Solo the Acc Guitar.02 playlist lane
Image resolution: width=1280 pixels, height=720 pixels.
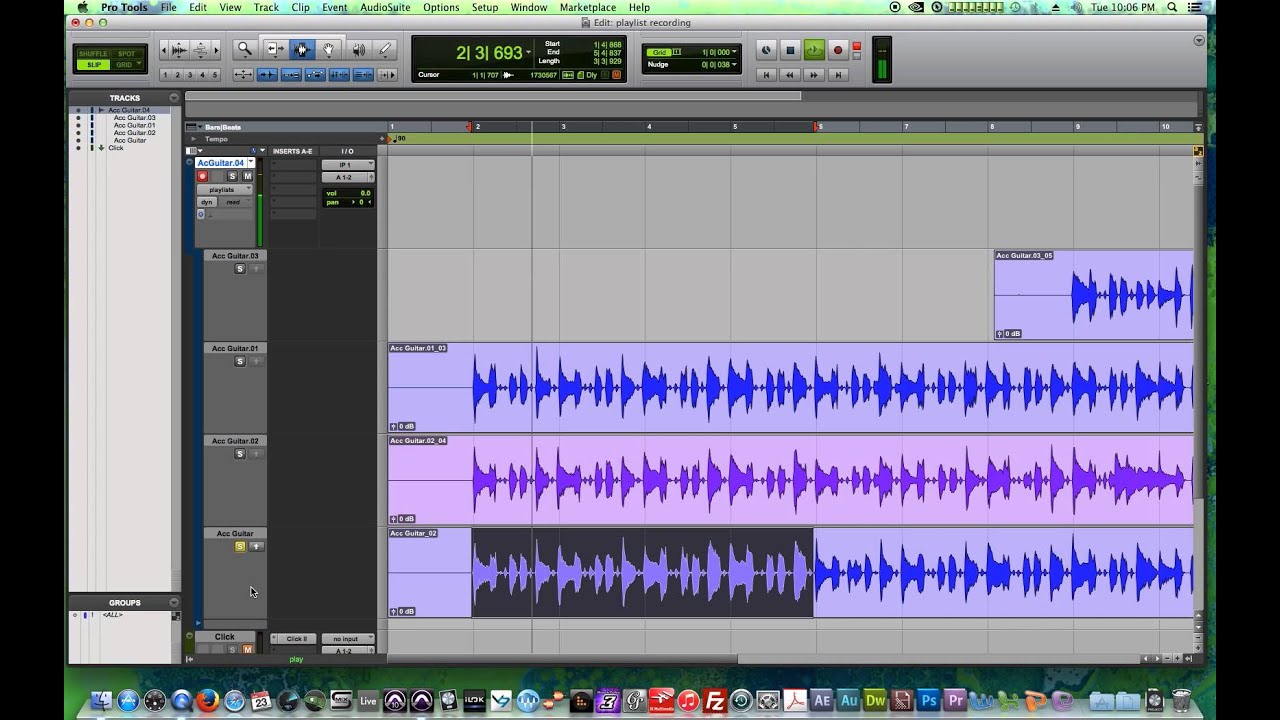pos(240,454)
